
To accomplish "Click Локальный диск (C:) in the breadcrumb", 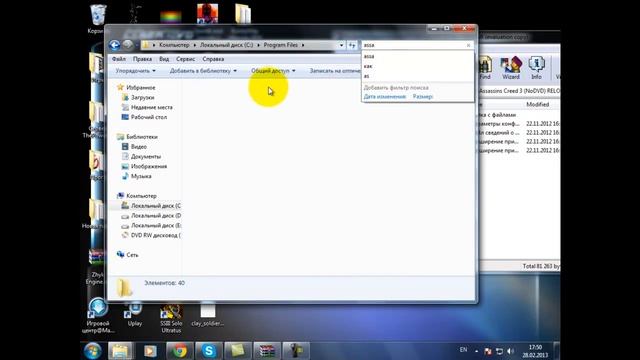I will pyautogui.click(x=227, y=45).
